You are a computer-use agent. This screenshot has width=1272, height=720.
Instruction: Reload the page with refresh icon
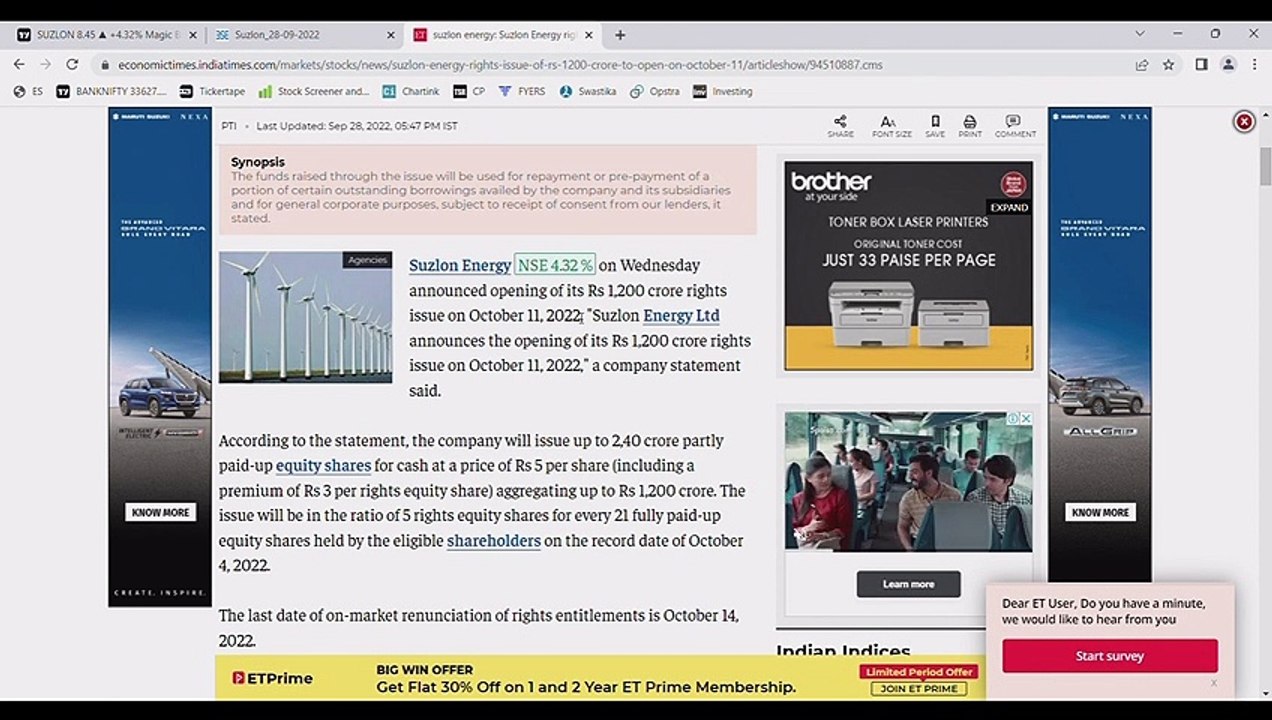pos(72,64)
